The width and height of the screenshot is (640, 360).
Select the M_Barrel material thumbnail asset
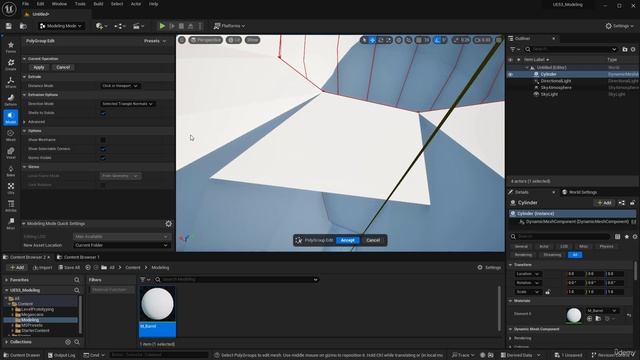(158, 311)
